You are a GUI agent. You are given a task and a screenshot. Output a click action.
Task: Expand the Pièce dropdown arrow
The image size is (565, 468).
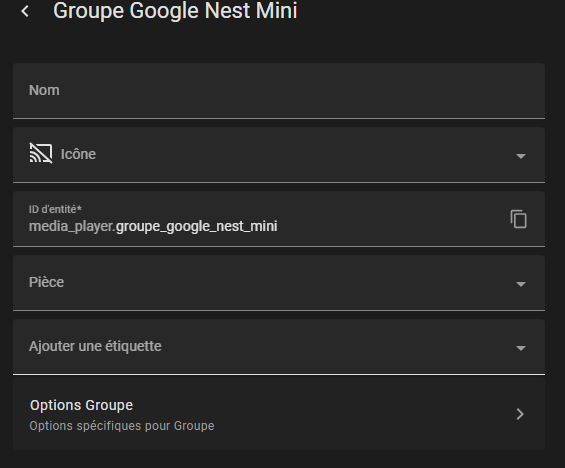coord(521,284)
